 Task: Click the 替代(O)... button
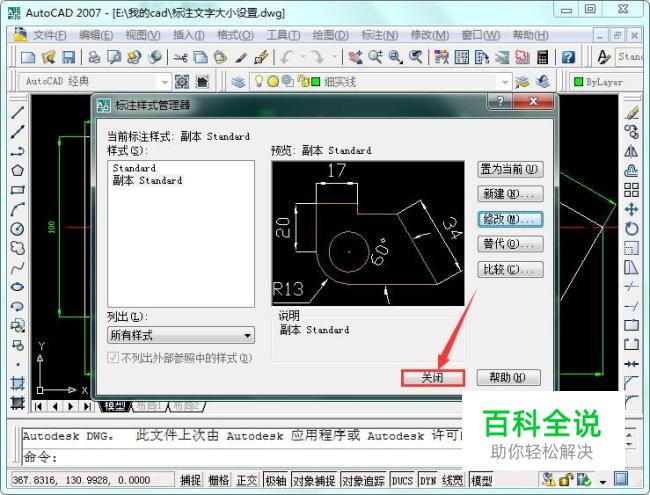pos(510,244)
